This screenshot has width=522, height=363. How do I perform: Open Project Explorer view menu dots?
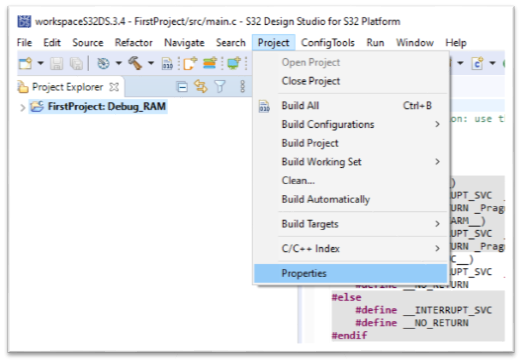(242, 87)
